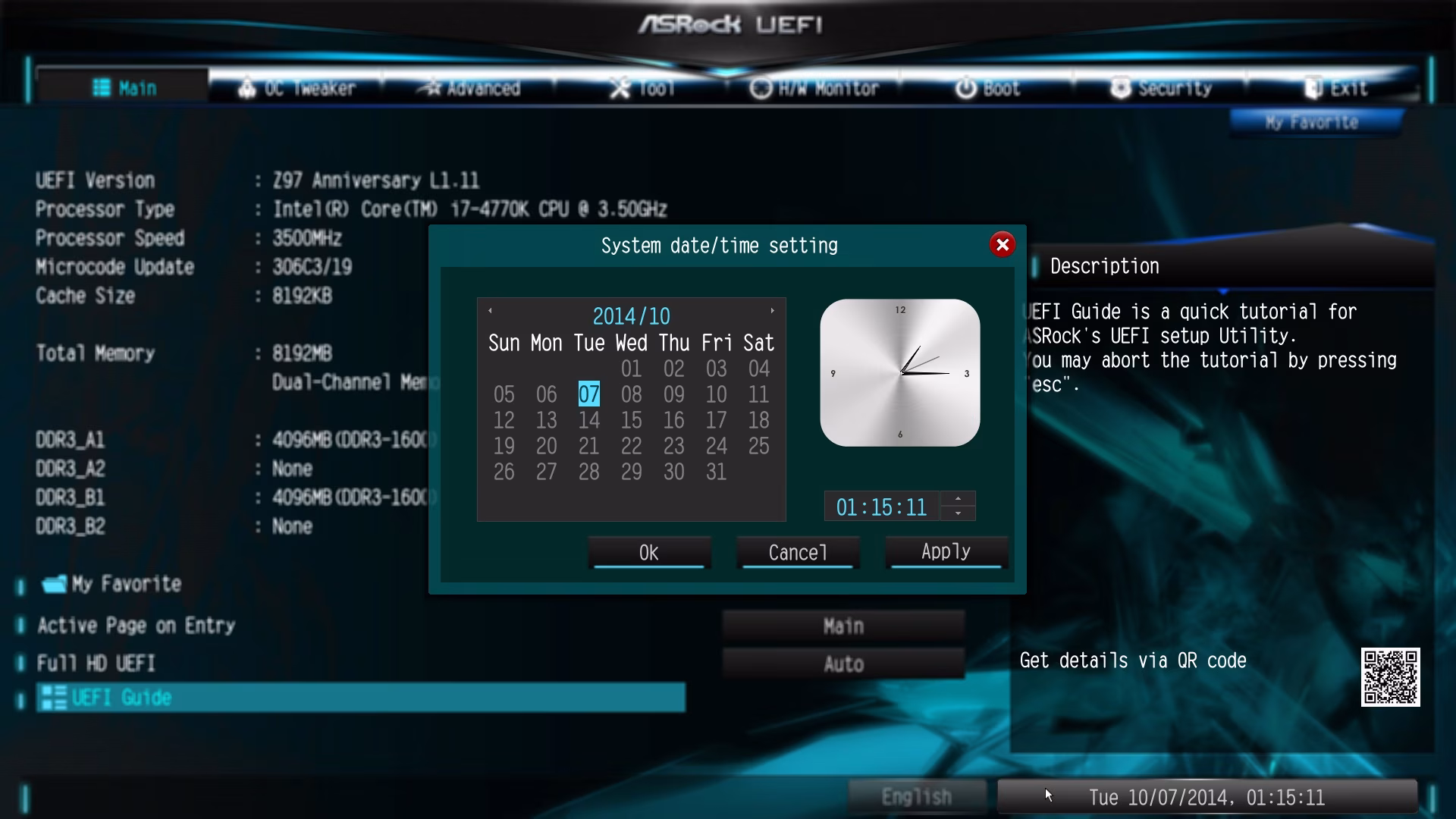This screenshot has width=1456, height=819.
Task: Click the UEFI Version value text
Action: point(376,180)
